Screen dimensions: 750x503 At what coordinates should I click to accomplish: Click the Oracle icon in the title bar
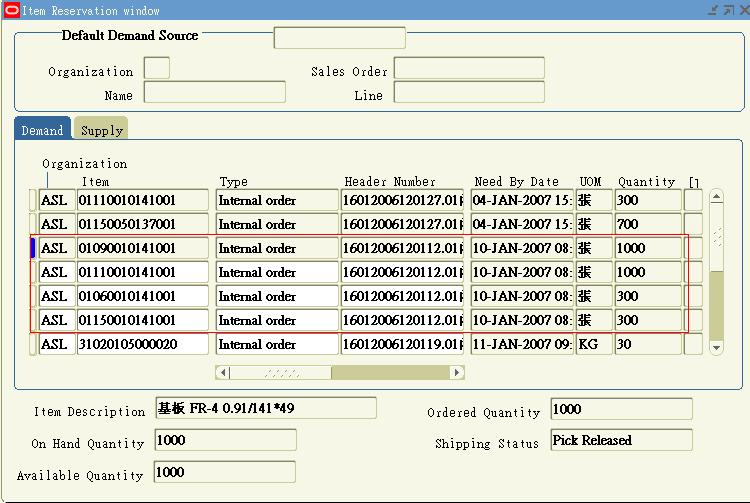[x=11, y=10]
